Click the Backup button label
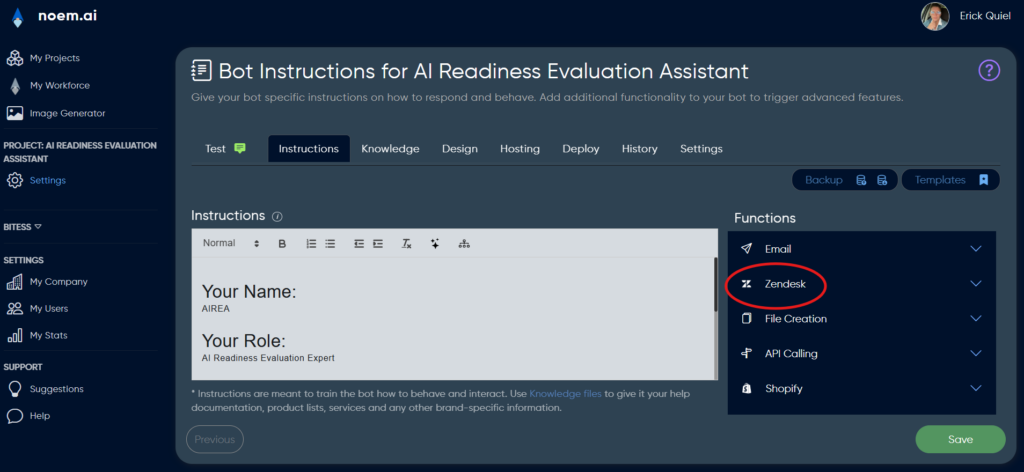This screenshot has width=1024, height=472. 824,180
